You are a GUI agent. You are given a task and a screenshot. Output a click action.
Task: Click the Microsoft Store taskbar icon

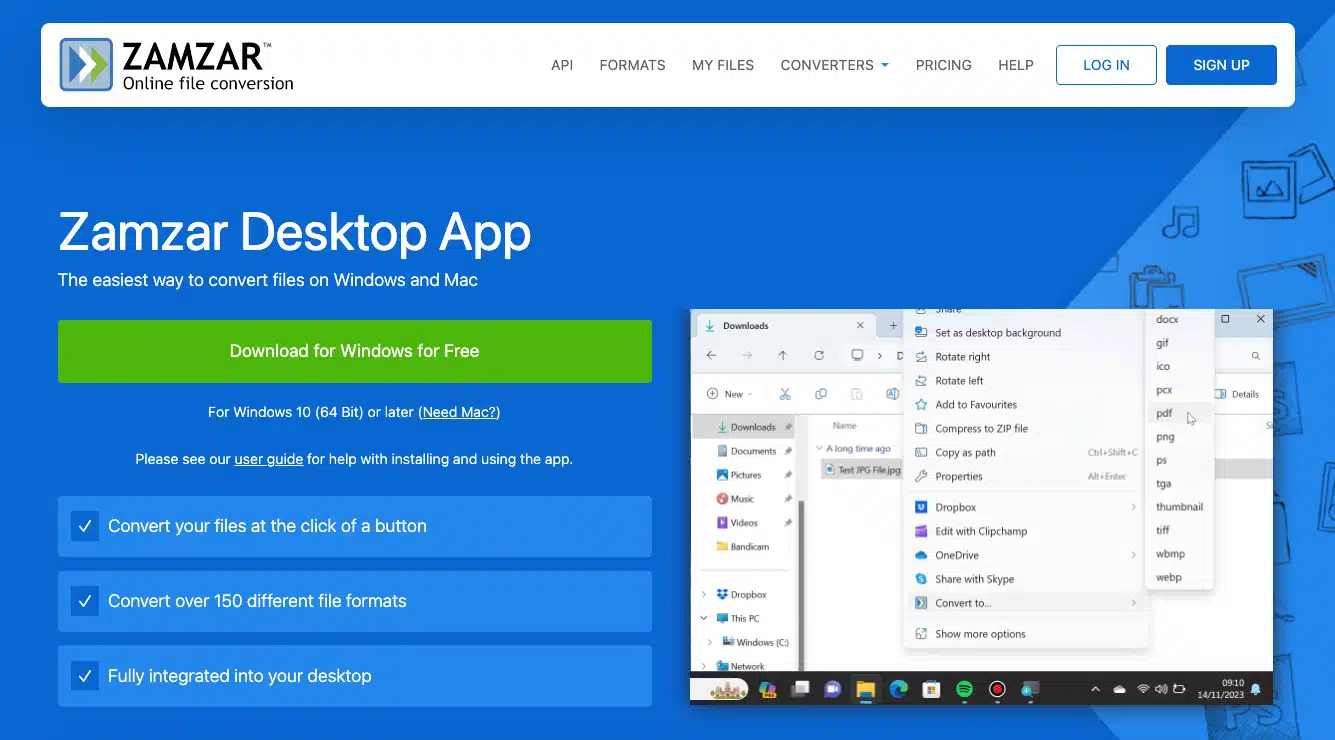(931, 689)
